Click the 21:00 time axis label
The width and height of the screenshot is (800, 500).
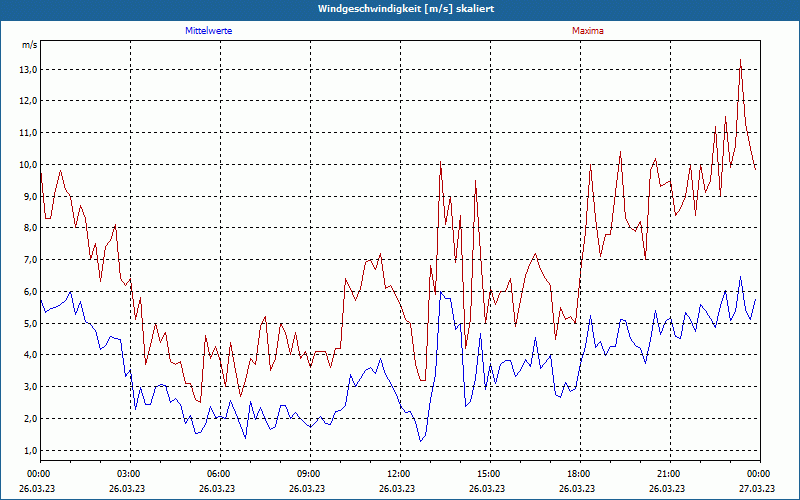[669, 474]
